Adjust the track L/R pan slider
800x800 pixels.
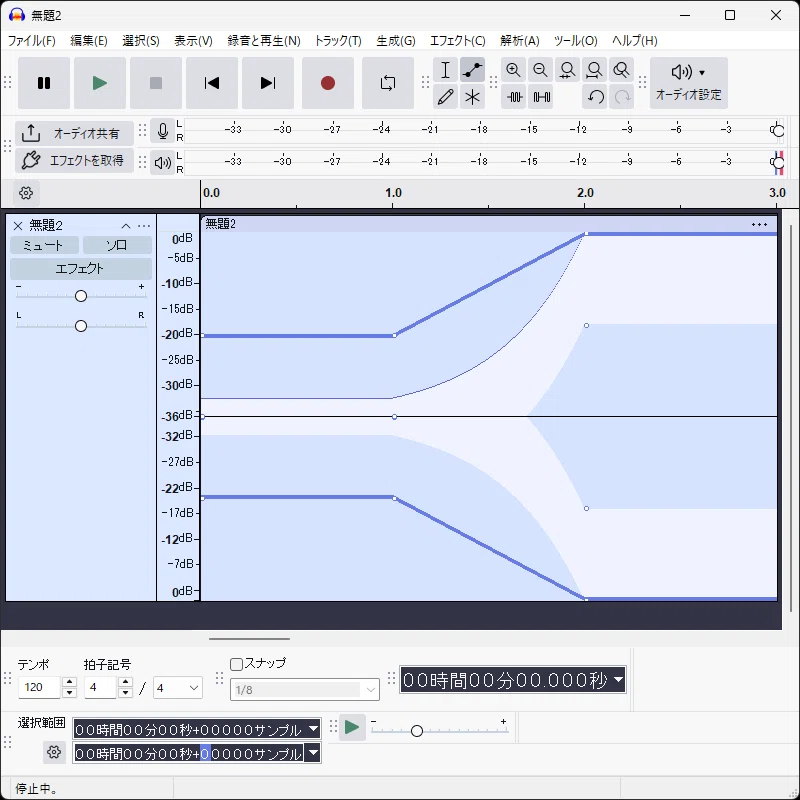pos(81,326)
